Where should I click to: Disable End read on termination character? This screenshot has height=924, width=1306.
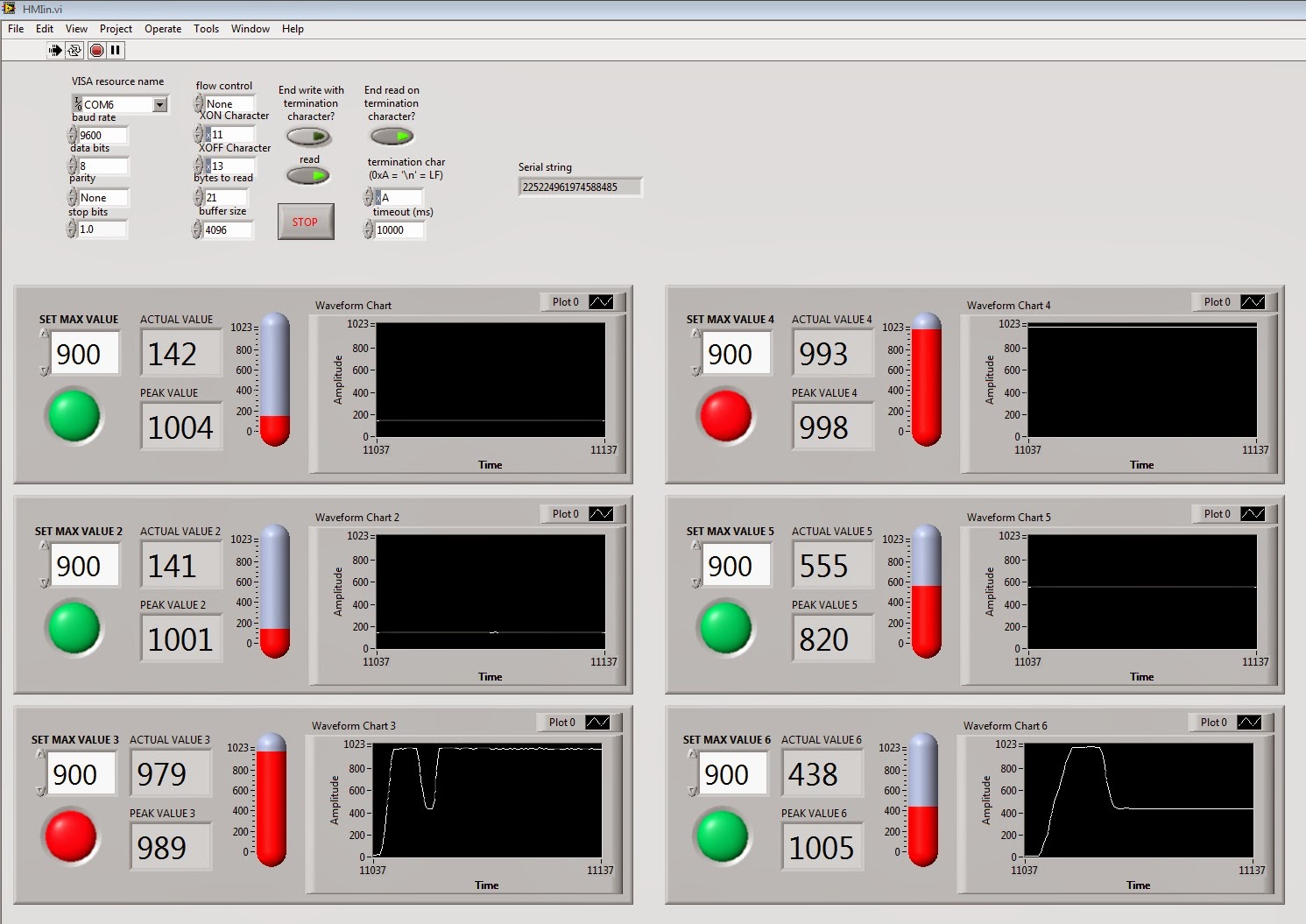coord(391,136)
